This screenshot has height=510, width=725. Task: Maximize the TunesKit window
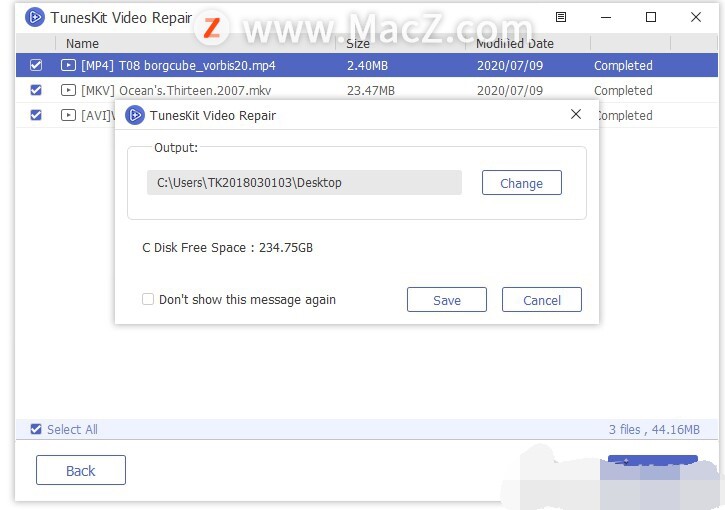pos(651,17)
